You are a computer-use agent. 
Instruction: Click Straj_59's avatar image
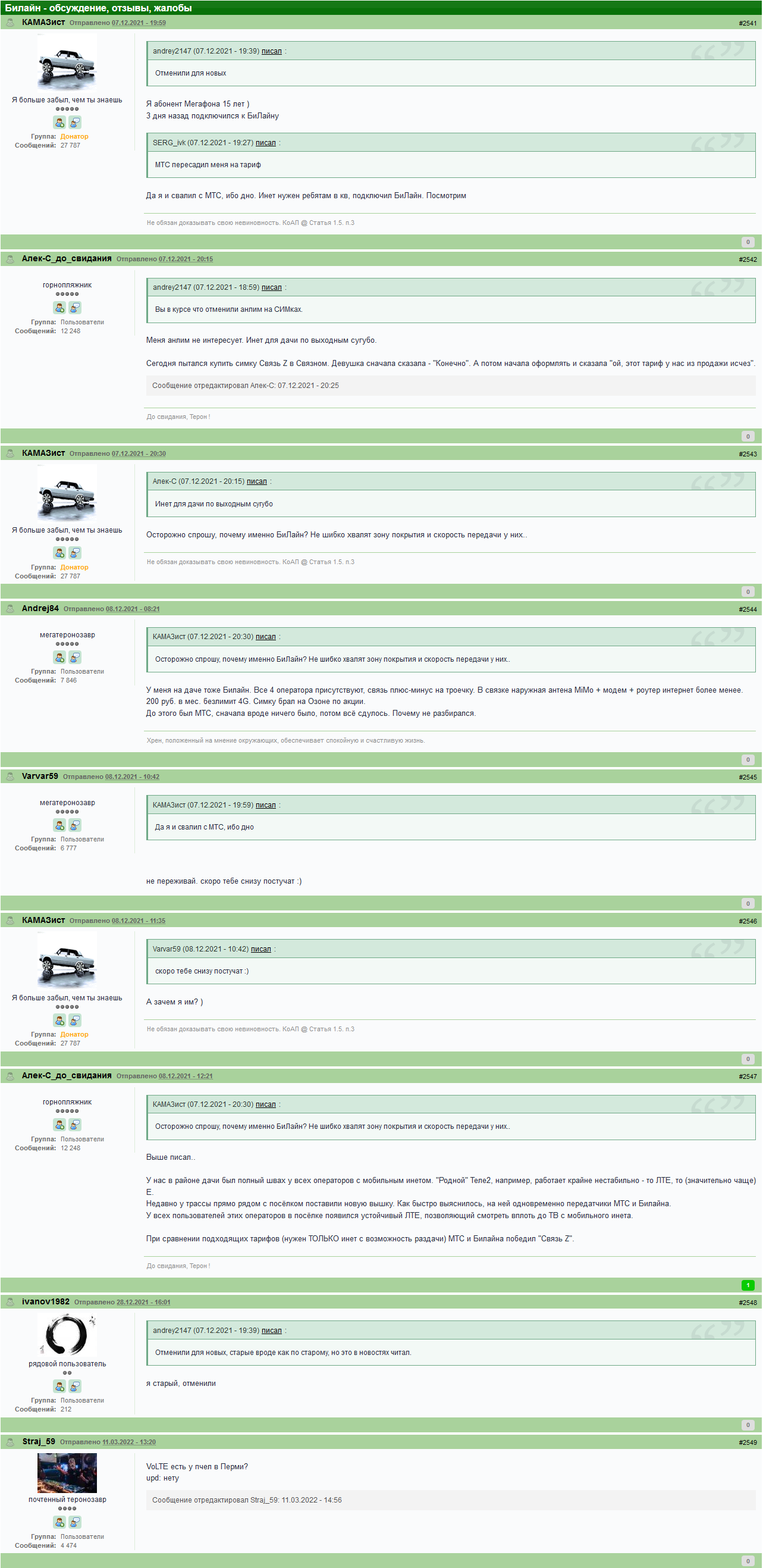[x=67, y=1473]
